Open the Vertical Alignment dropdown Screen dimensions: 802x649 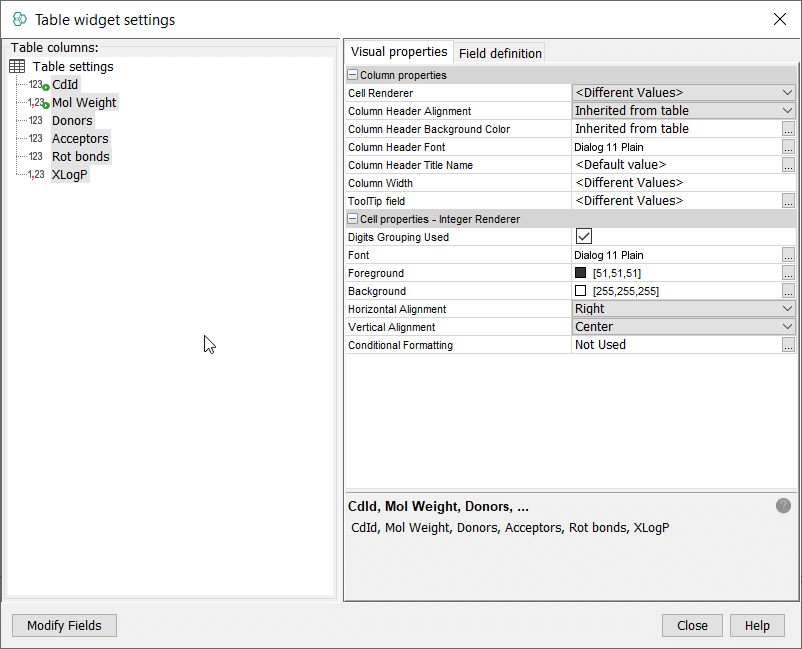point(787,327)
